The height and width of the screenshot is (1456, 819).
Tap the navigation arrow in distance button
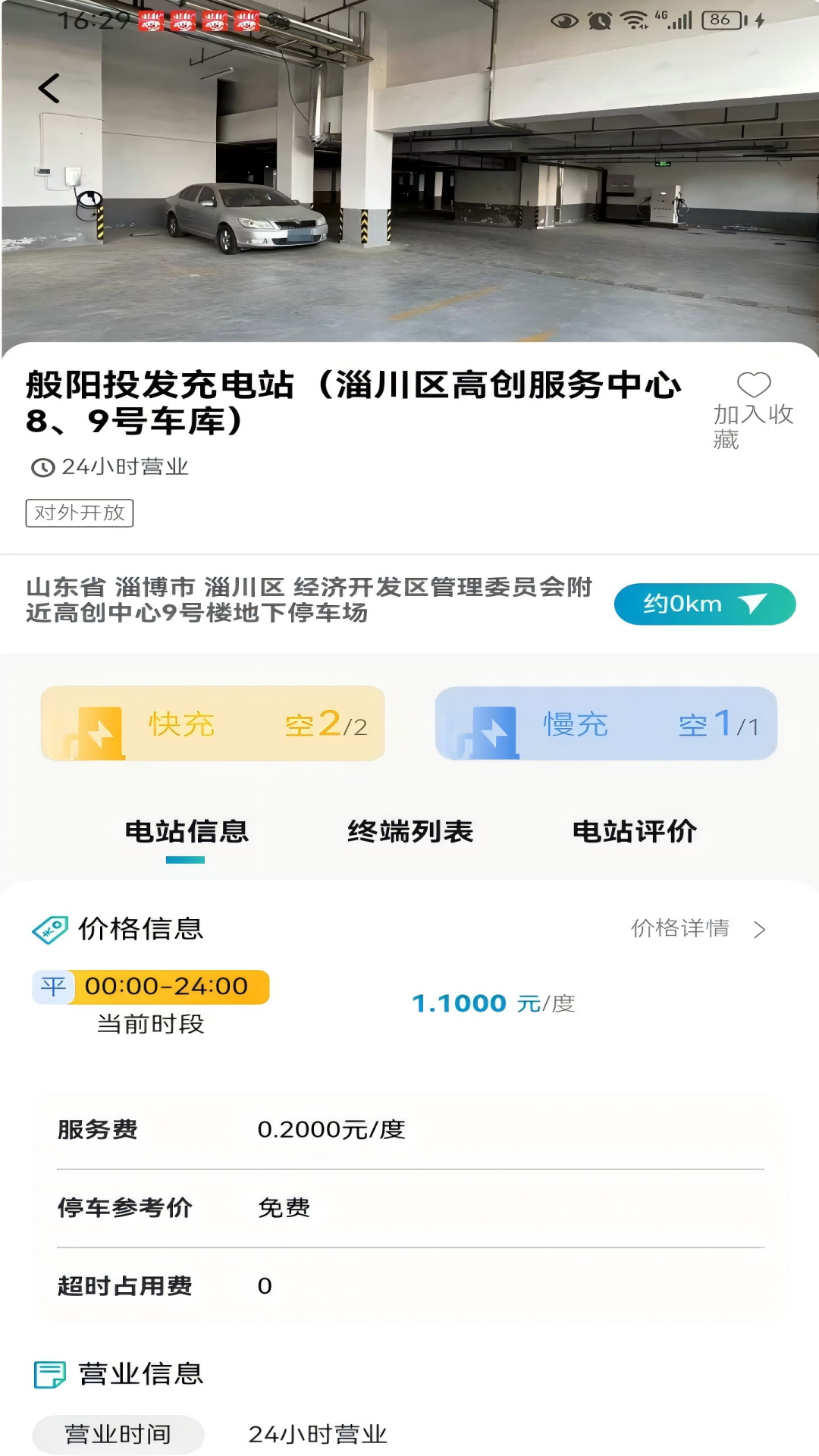click(x=752, y=604)
